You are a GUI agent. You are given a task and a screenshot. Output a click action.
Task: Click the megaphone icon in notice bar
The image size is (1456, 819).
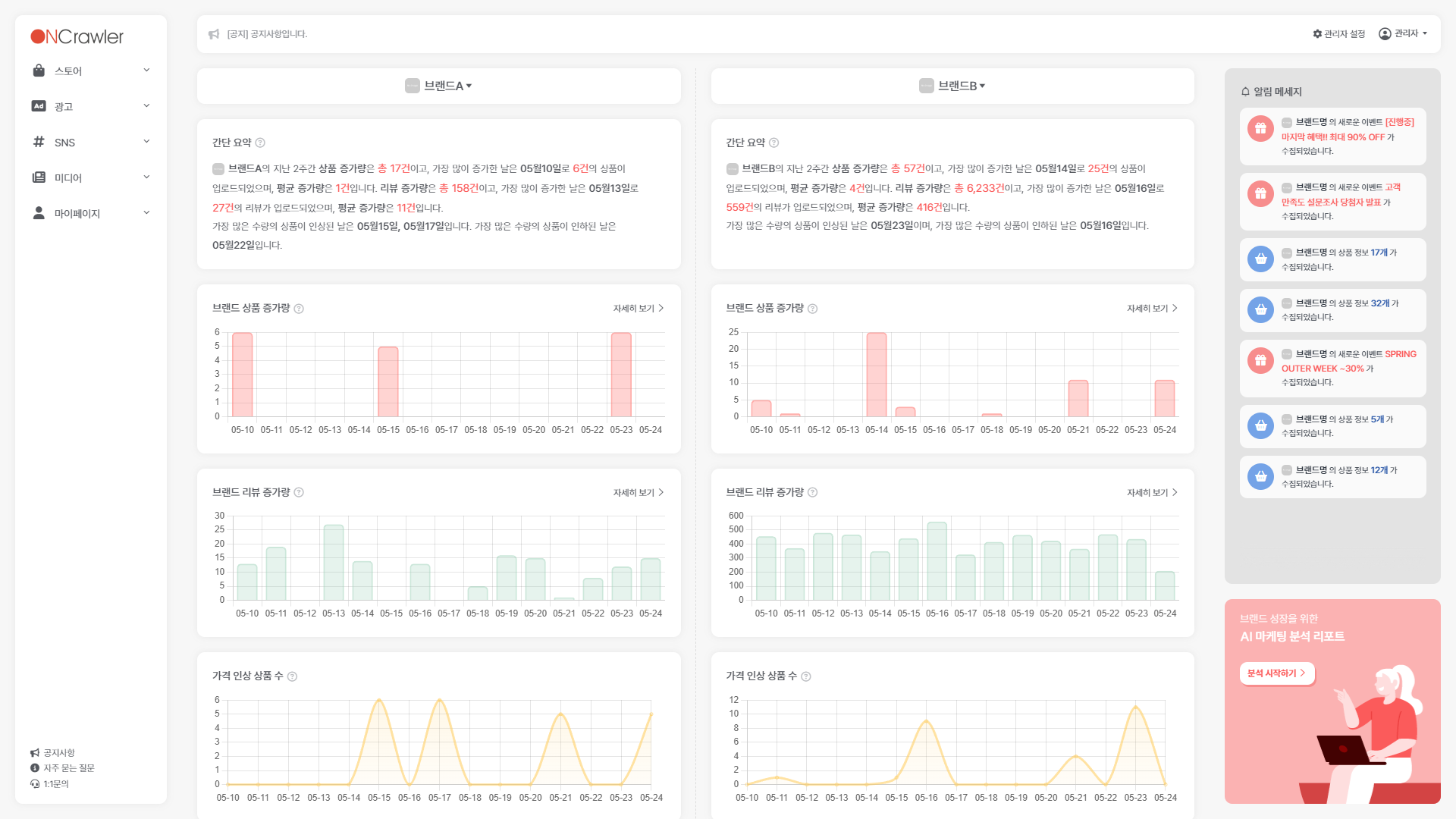(x=214, y=34)
